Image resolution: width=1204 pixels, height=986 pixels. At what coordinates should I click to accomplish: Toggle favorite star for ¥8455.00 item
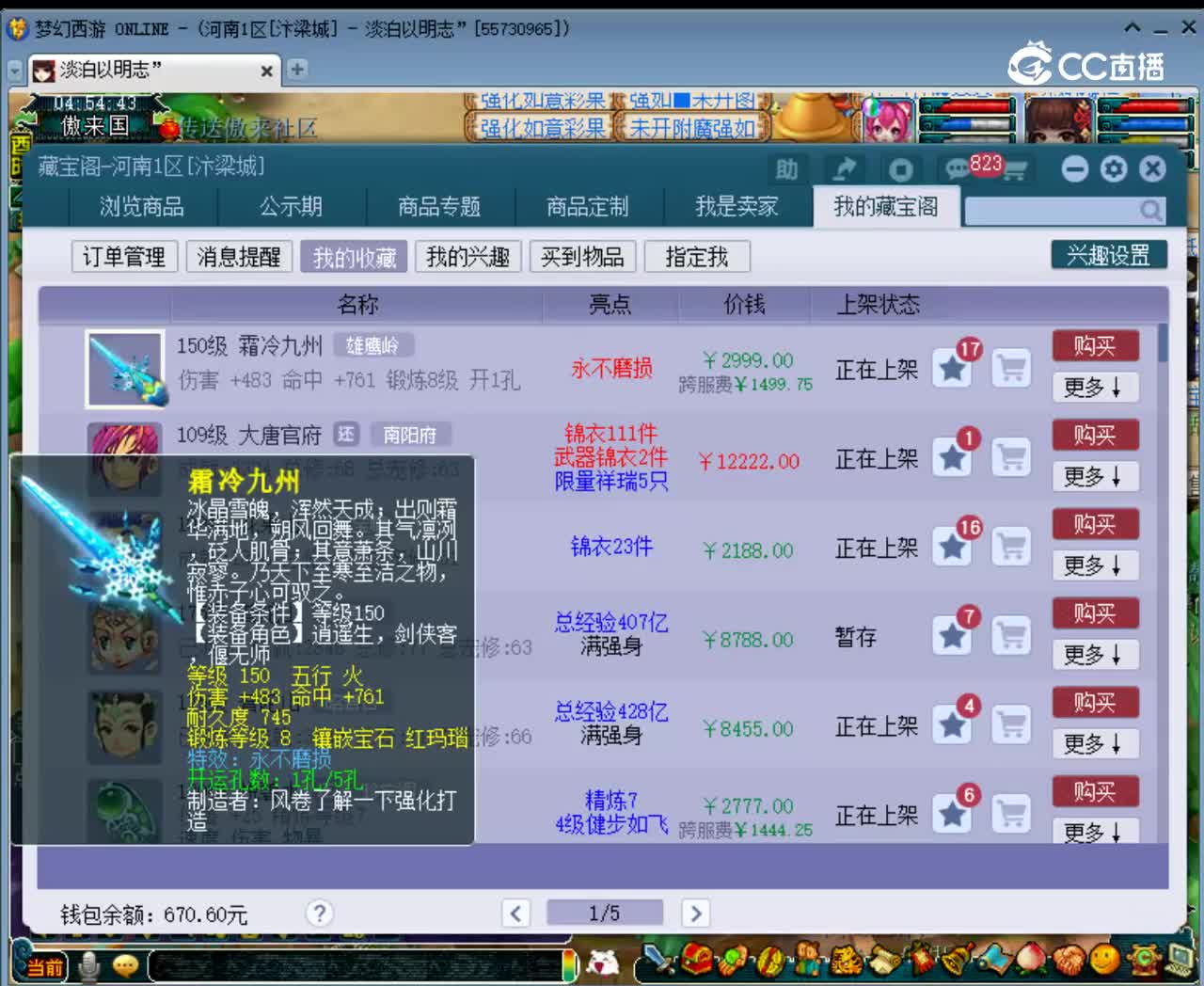click(952, 724)
